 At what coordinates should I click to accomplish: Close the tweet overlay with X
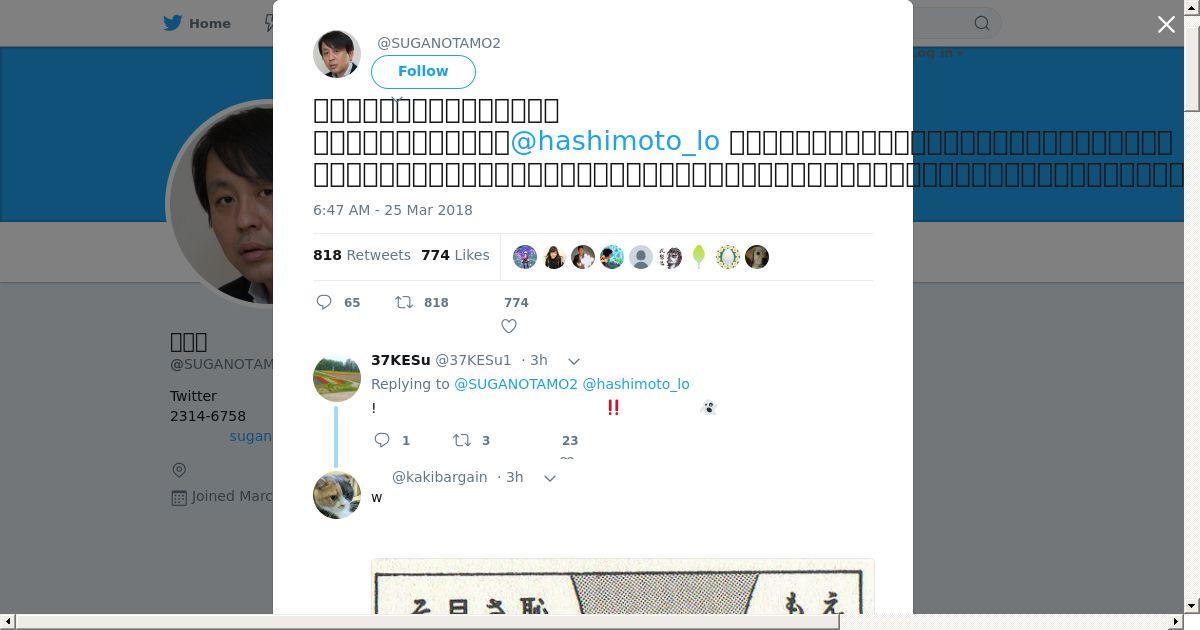coord(1166,25)
